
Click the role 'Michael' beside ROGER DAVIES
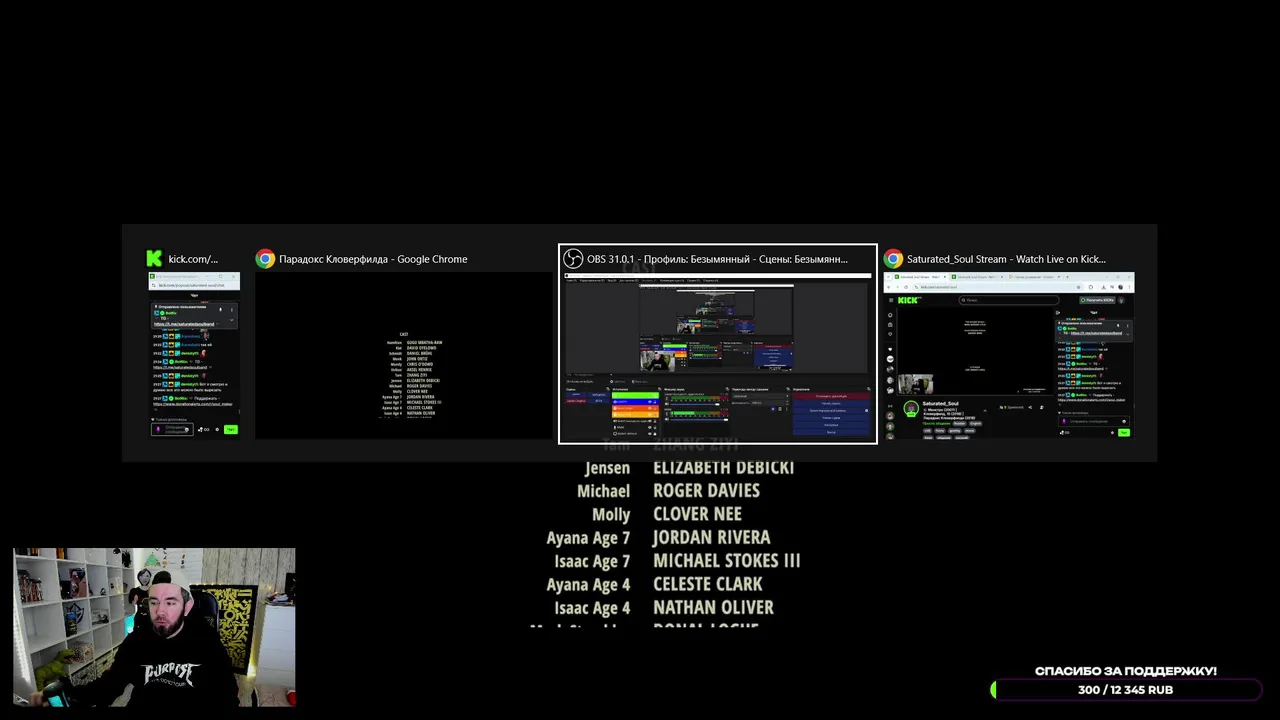coord(604,491)
